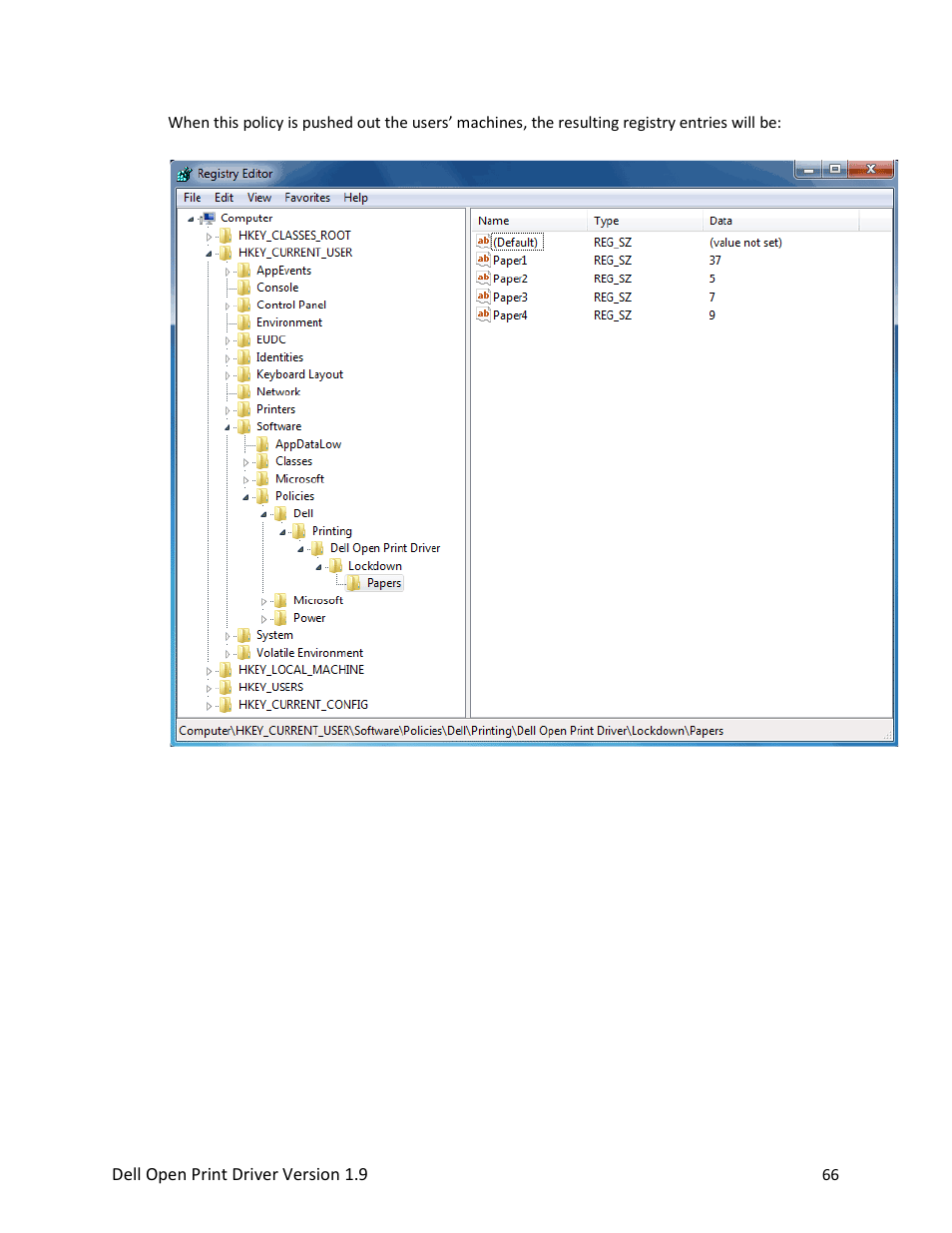Click the Printing folder icon
The width and height of the screenshot is (952, 1233).
[x=299, y=531]
